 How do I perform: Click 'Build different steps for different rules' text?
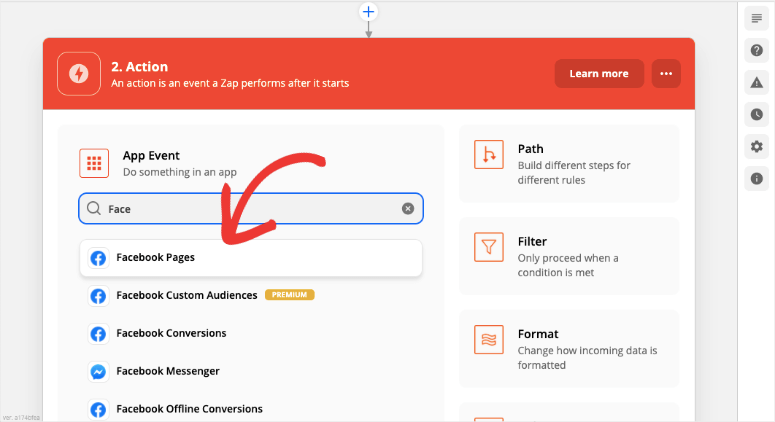[x=574, y=172]
